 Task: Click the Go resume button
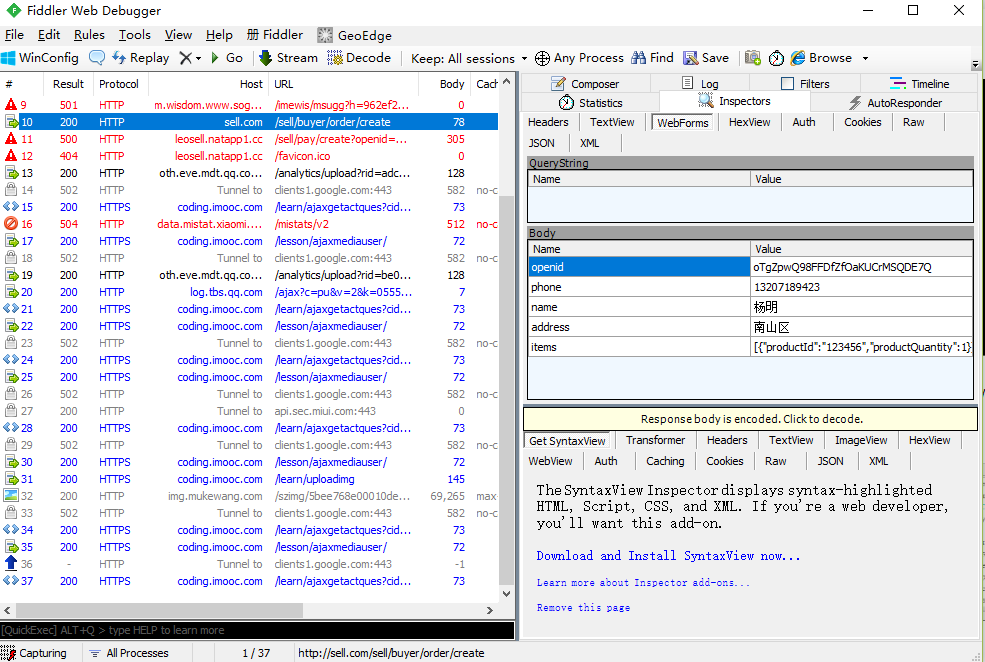click(226, 58)
